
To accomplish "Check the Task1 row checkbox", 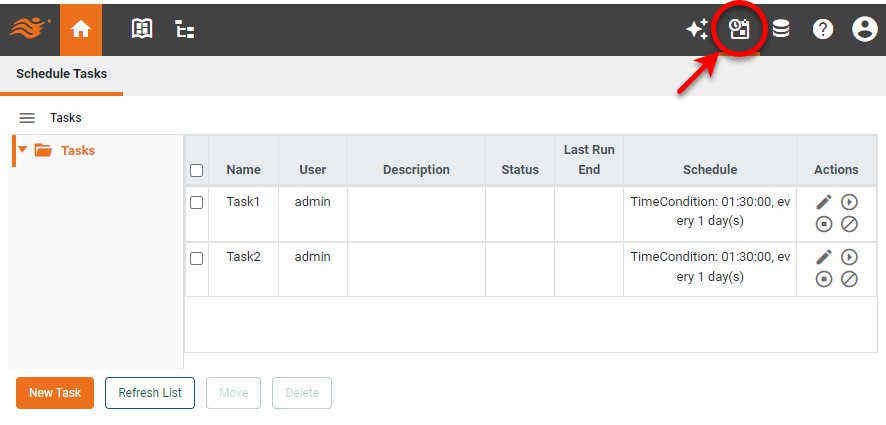I will (x=197, y=202).
